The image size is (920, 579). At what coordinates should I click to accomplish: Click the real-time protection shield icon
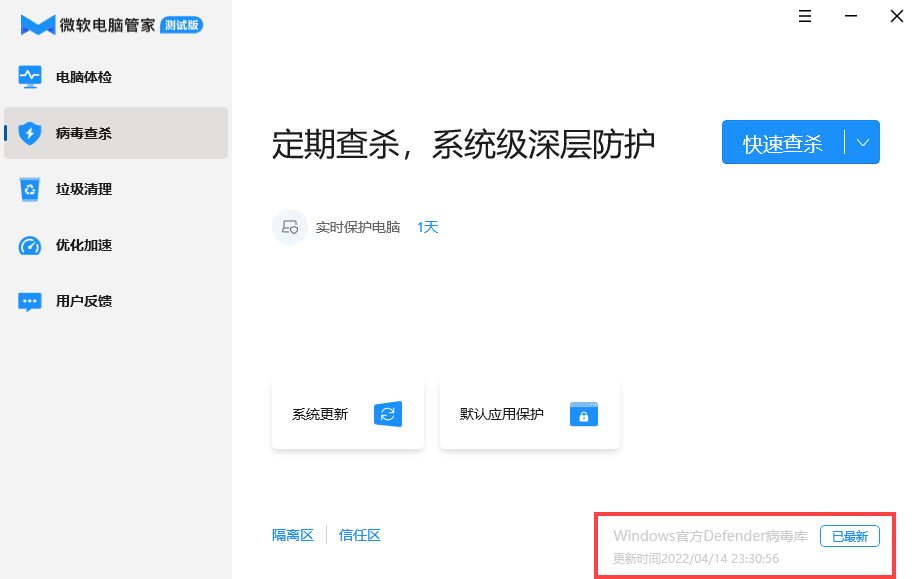pos(289,227)
